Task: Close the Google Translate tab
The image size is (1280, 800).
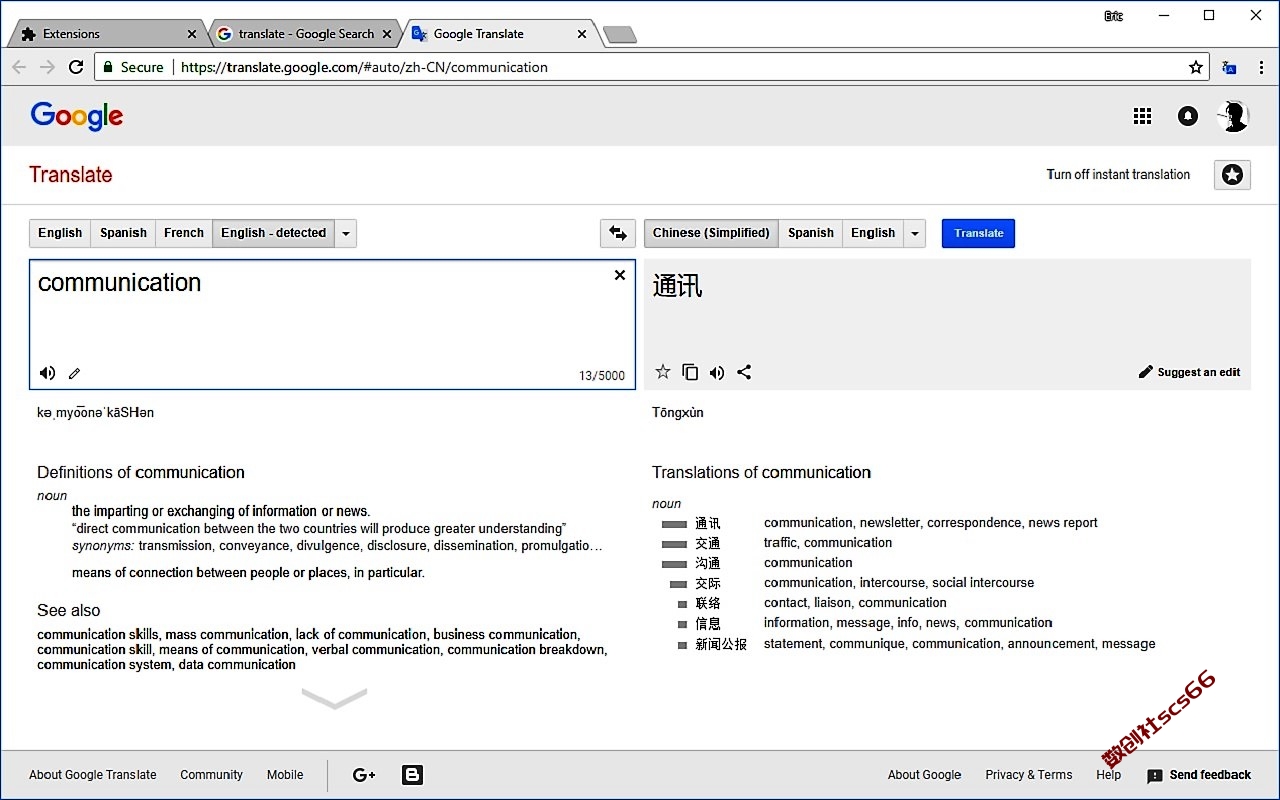Action: coord(582,34)
